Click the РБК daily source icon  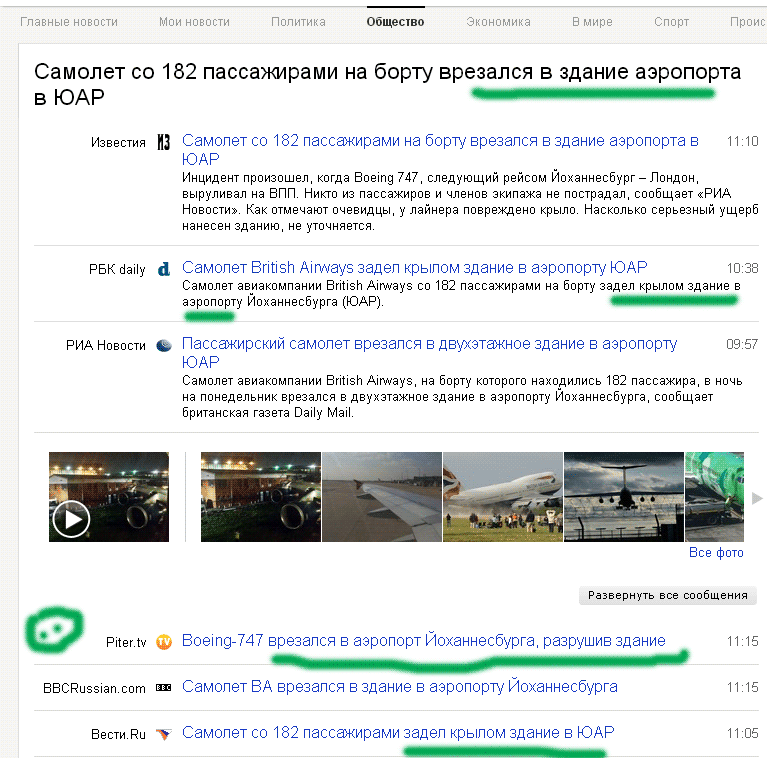pos(163,269)
